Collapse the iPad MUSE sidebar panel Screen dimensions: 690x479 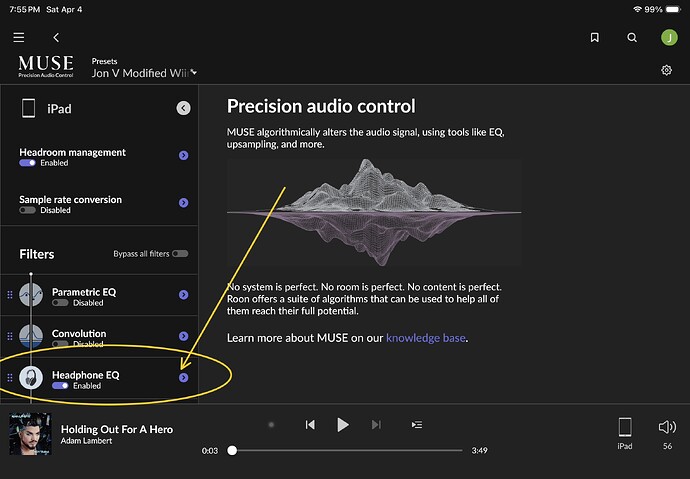point(184,108)
